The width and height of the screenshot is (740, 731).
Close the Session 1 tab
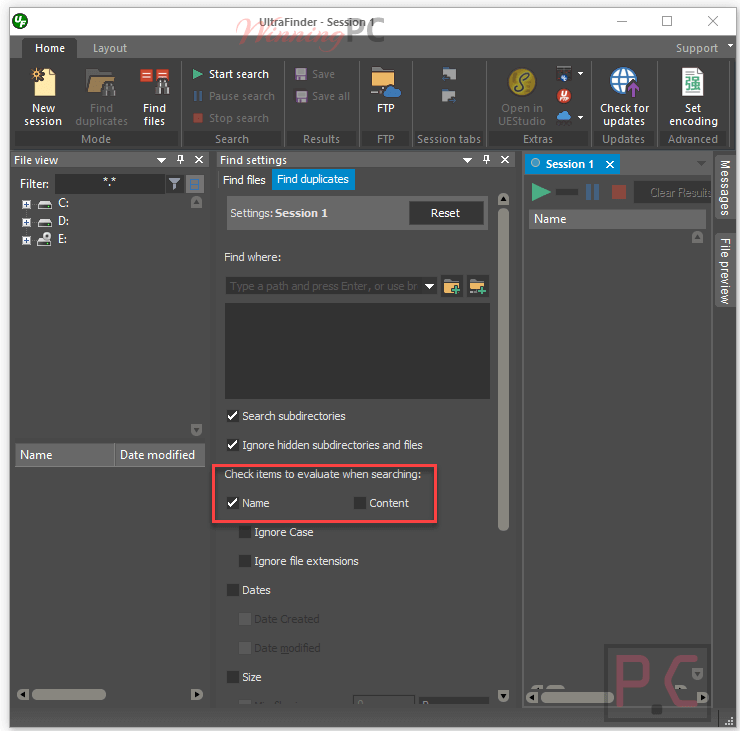point(610,164)
